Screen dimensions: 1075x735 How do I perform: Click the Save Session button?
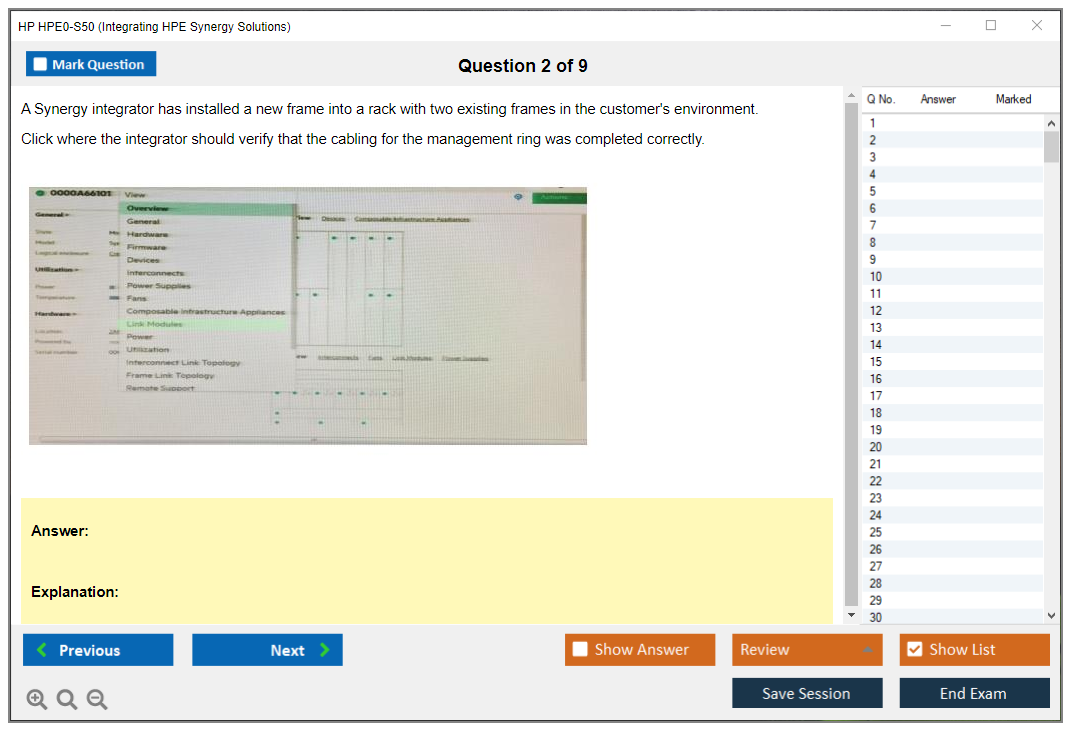[x=807, y=693]
